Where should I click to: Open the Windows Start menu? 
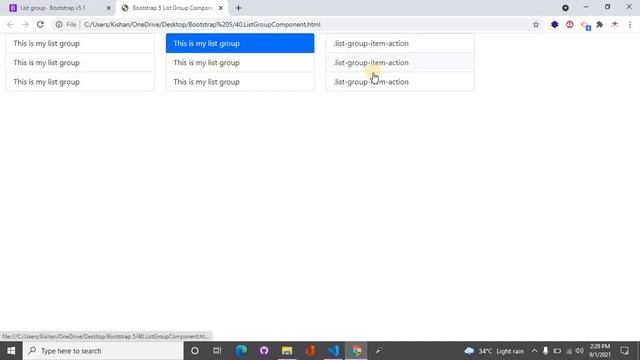(11, 351)
